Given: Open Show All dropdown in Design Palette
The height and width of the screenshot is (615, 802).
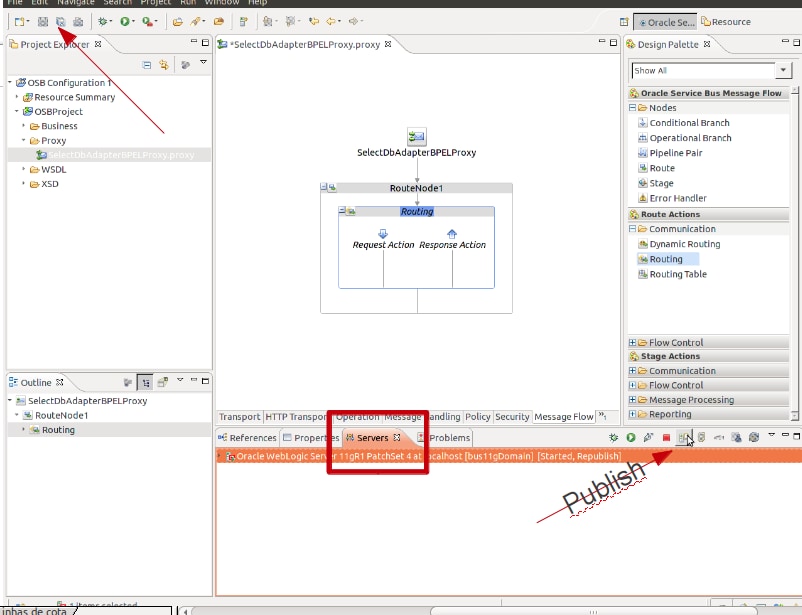Looking at the screenshot, I should tap(783, 70).
